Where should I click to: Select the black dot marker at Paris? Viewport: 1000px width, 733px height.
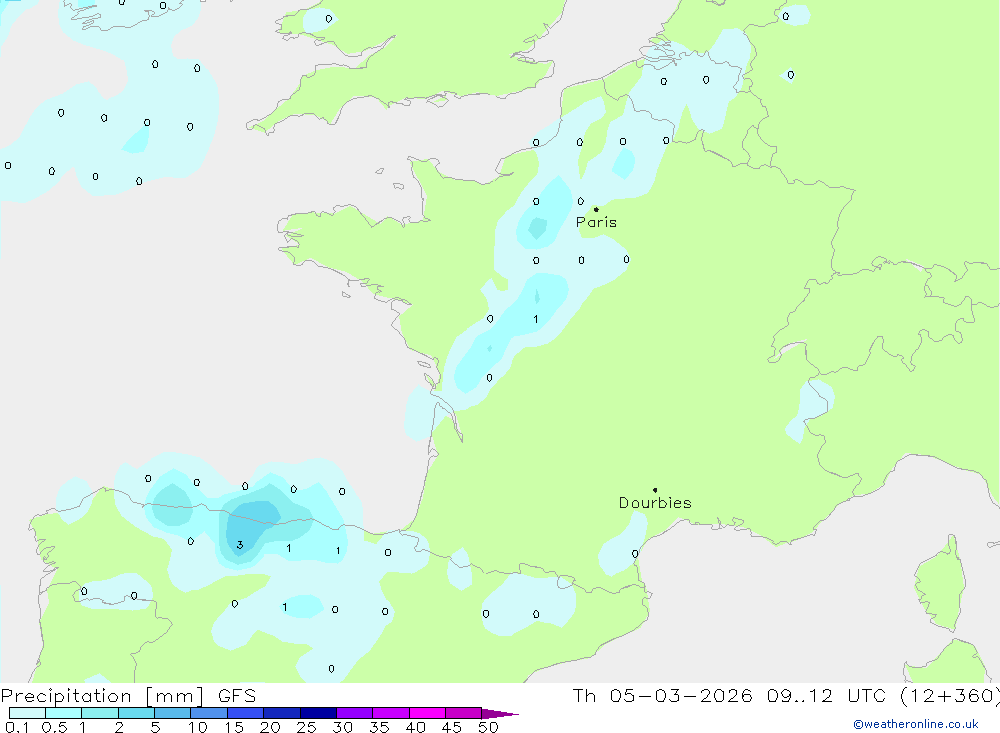596,209
